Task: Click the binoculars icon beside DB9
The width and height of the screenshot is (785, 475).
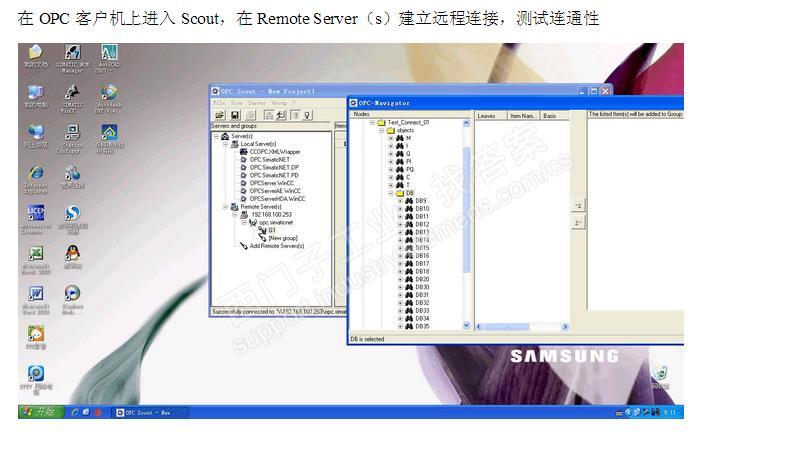Action: 409,201
